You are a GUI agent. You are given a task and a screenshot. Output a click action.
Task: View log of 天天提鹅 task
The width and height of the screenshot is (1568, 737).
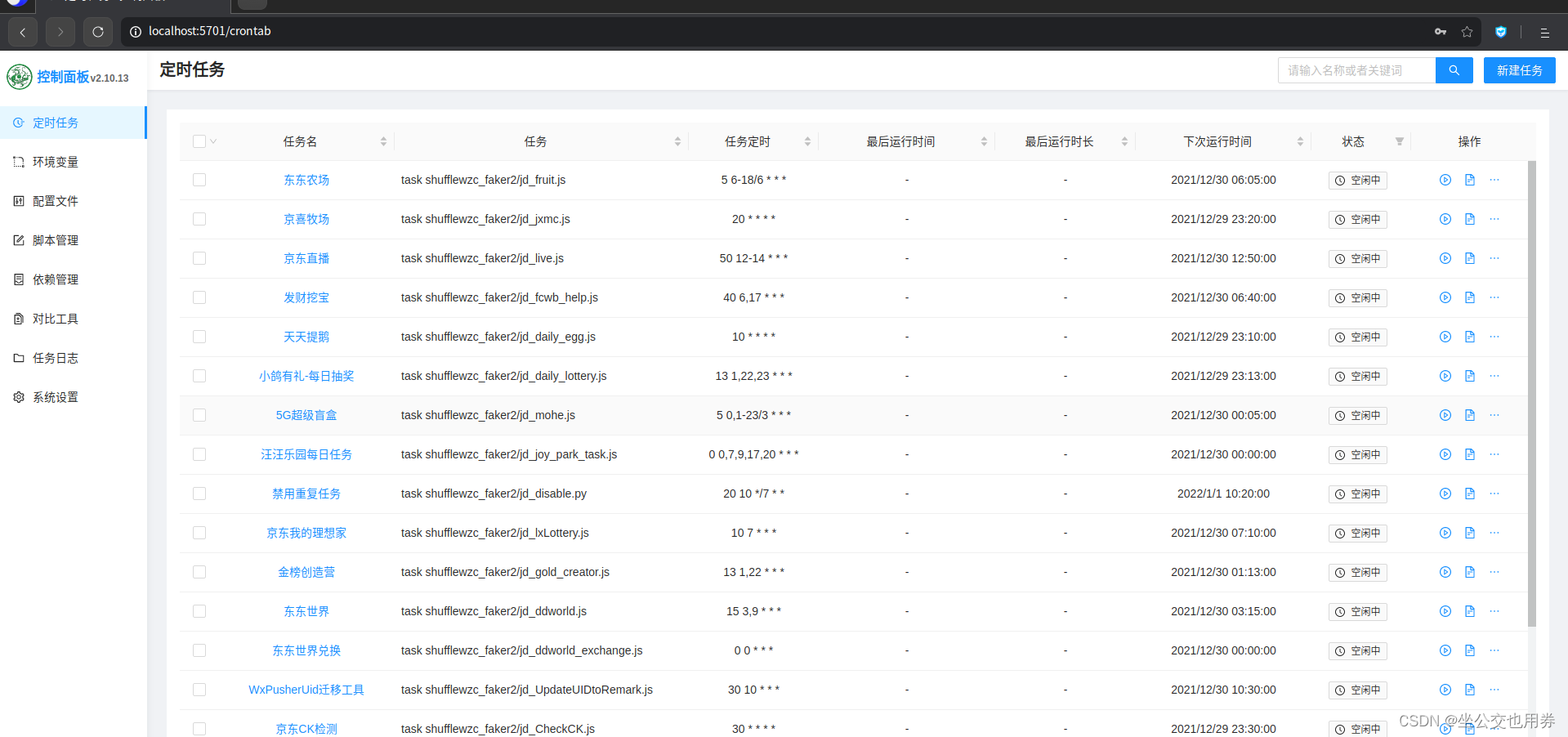tap(1469, 337)
